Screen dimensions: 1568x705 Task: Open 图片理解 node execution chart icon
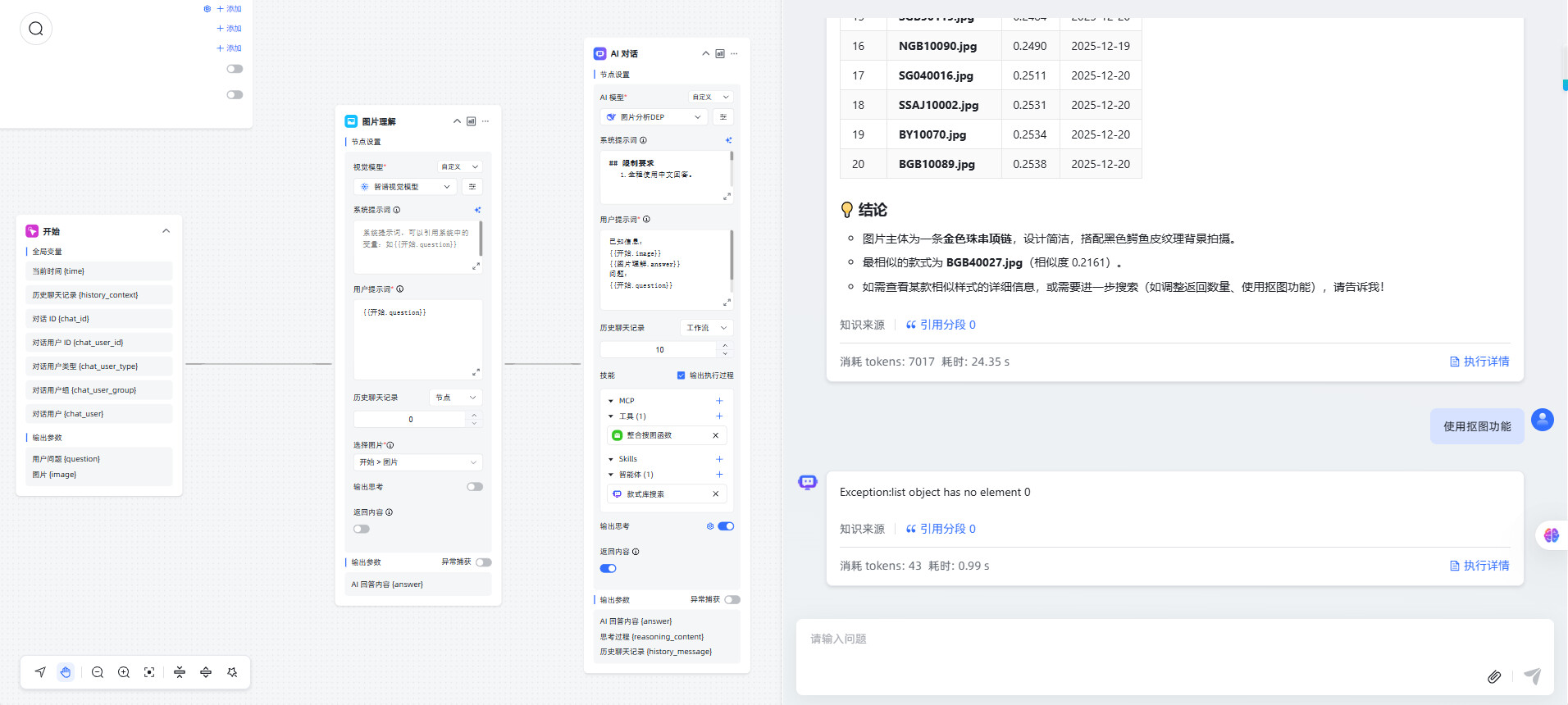(472, 121)
